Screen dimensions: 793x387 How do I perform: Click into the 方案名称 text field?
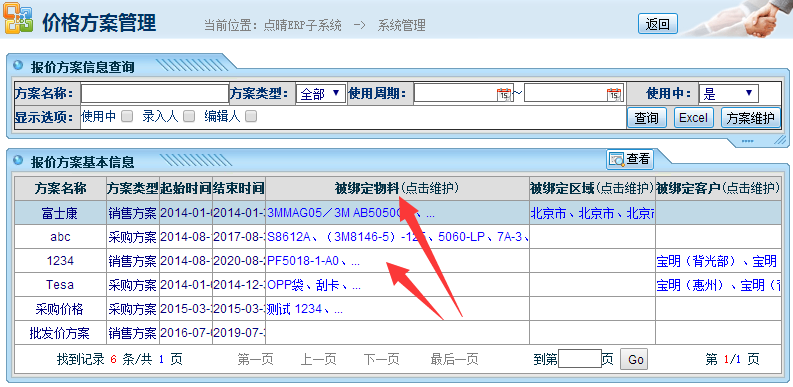pyautogui.click(x=155, y=94)
